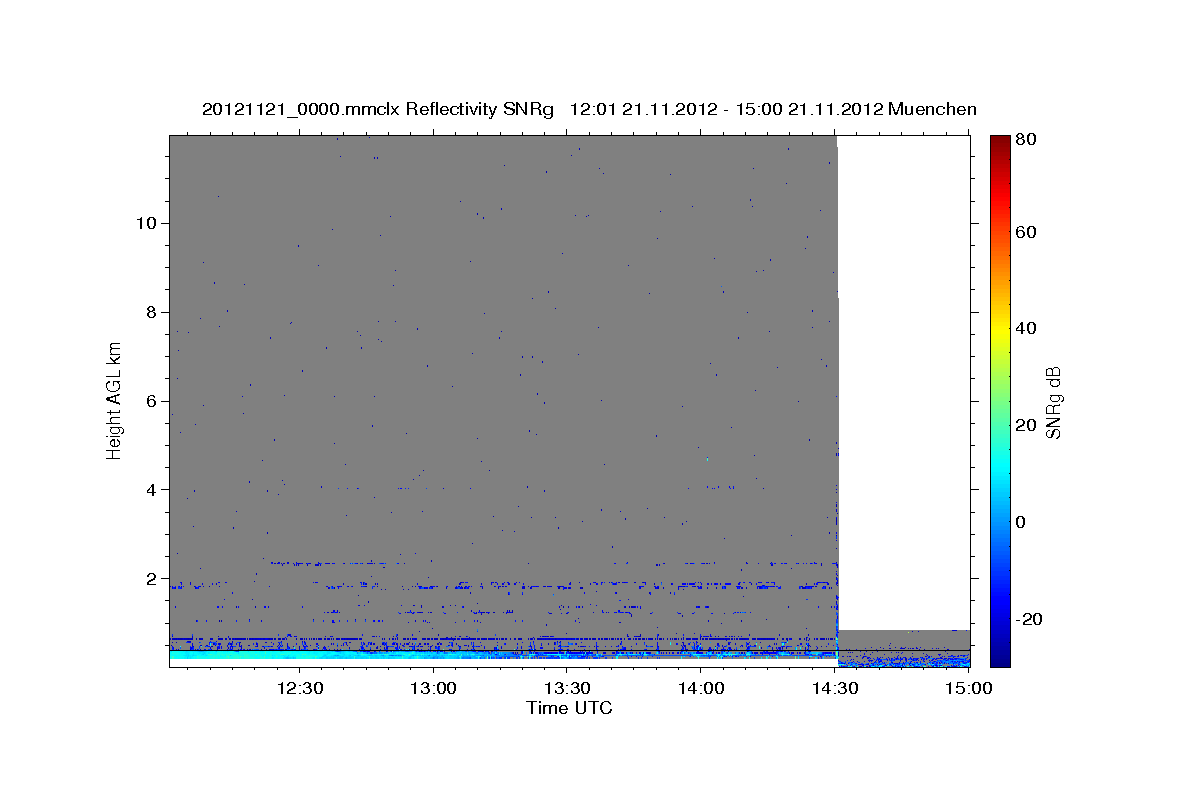1200x800 pixels.
Task: Click the 13:00 time tick label
Action: coord(433,689)
